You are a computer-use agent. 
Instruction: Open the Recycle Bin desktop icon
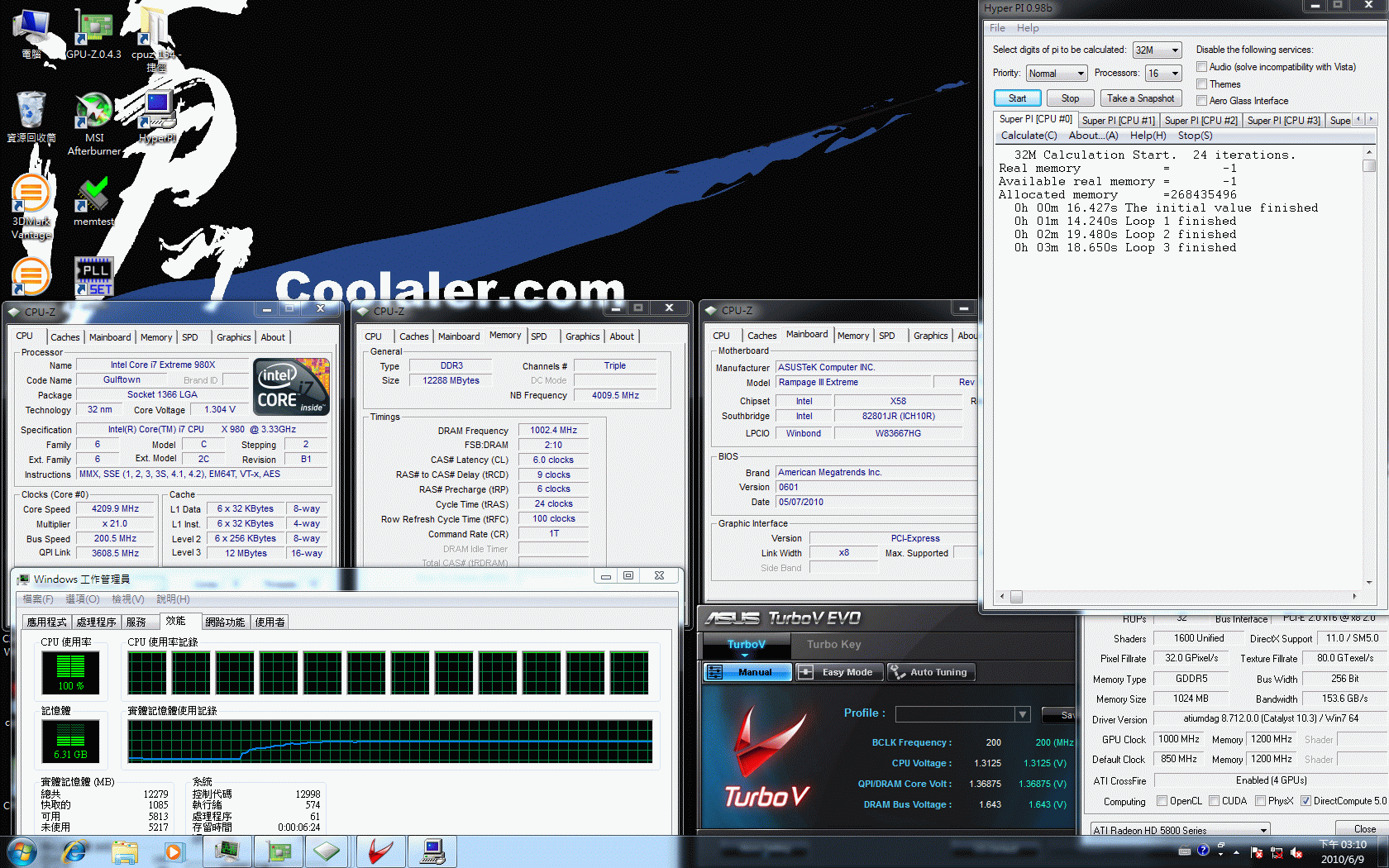(x=31, y=117)
